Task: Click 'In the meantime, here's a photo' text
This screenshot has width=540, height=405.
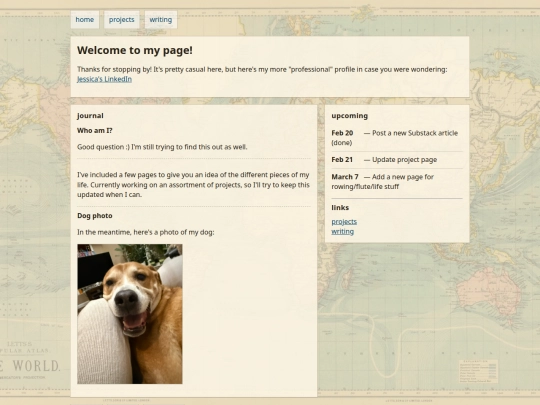Action: tap(146, 232)
